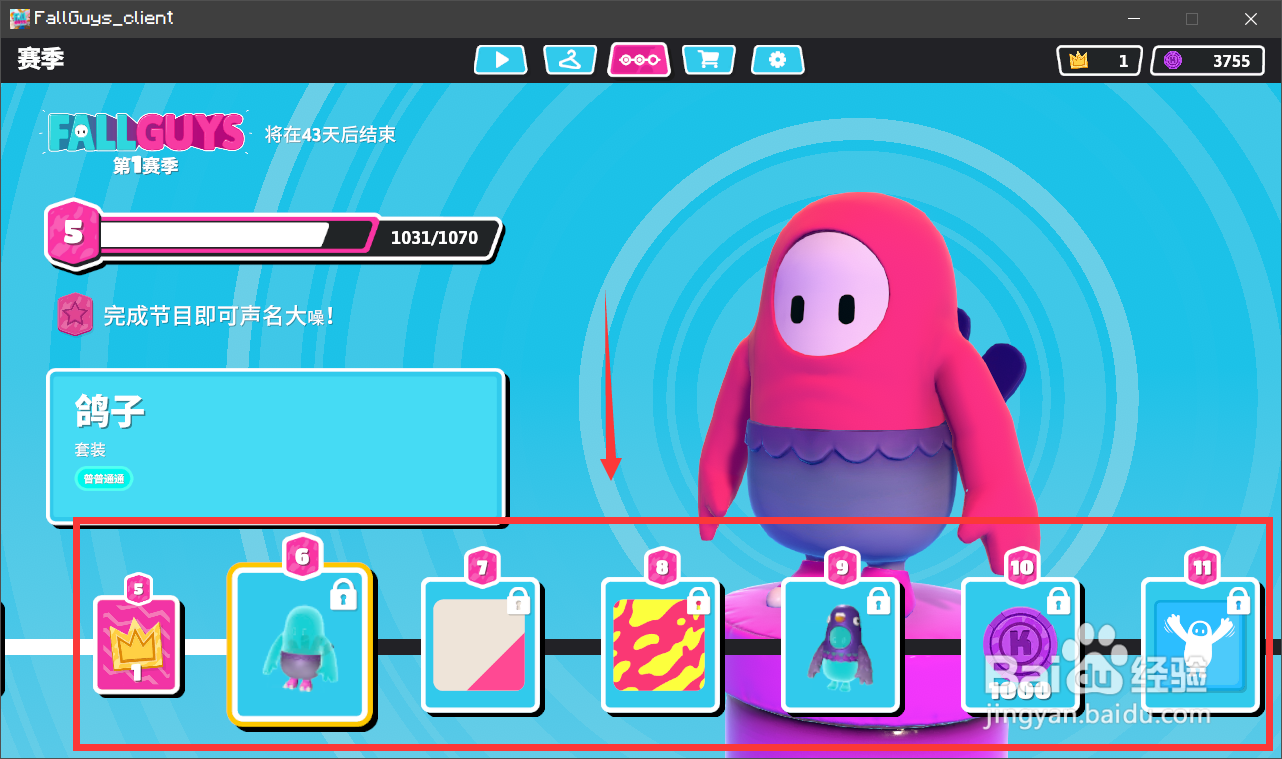The height and width of the screenshot is (759, 1282).
Task: Click the 将在43天后结束 text
Action: click(x=330, y=134)
